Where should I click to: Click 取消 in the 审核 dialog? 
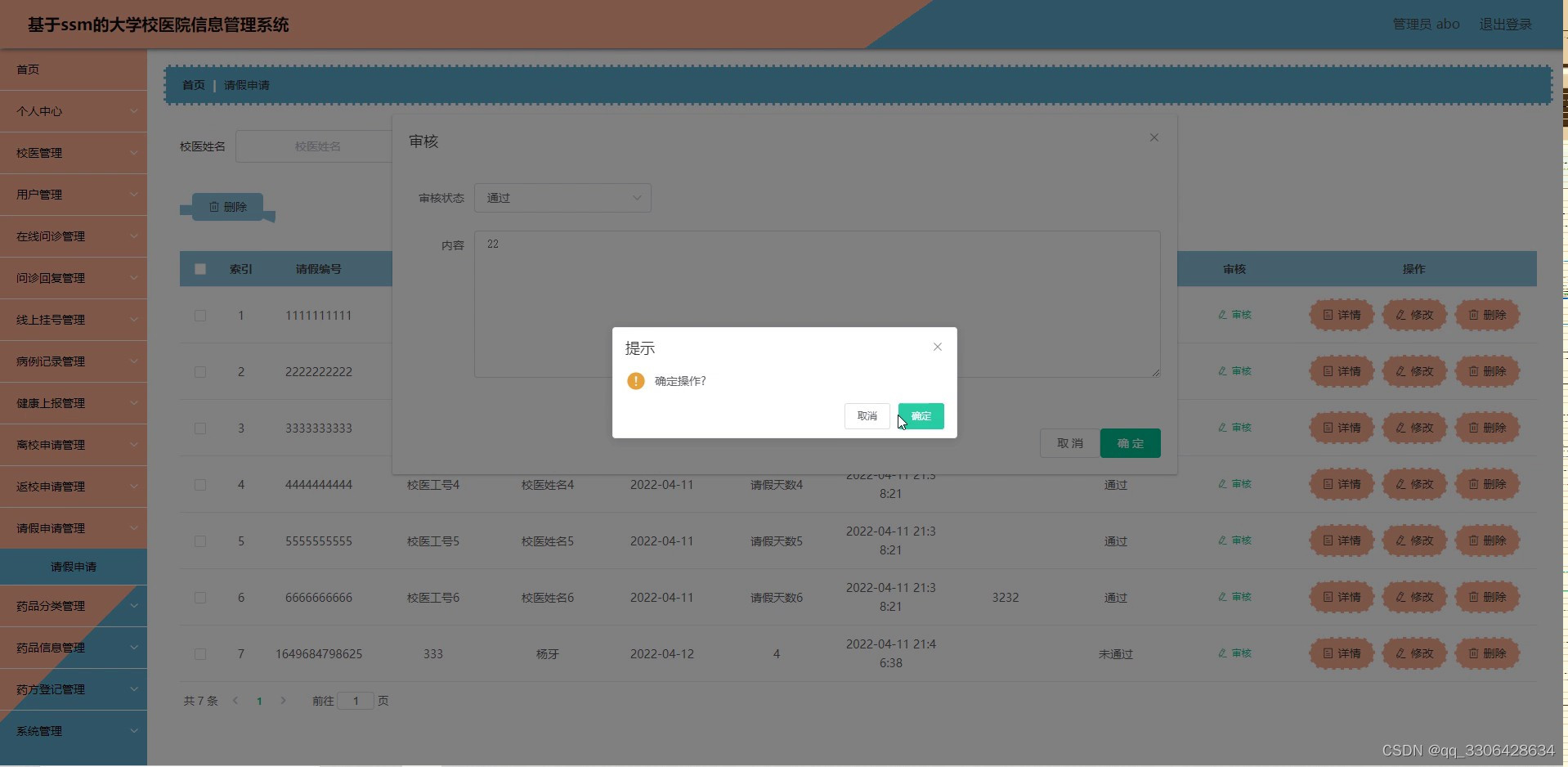point(1070,443)
